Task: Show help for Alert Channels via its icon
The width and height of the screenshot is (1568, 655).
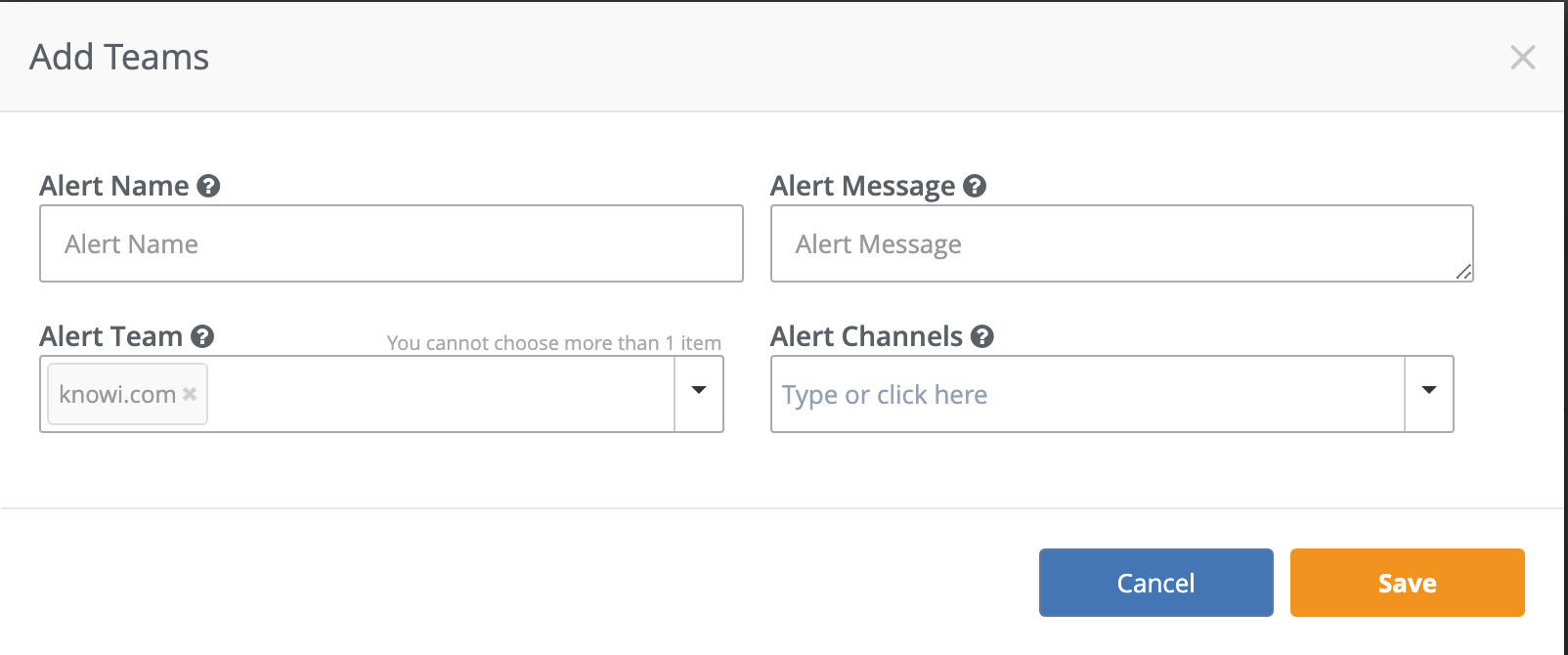Action: tap(982, 336)
